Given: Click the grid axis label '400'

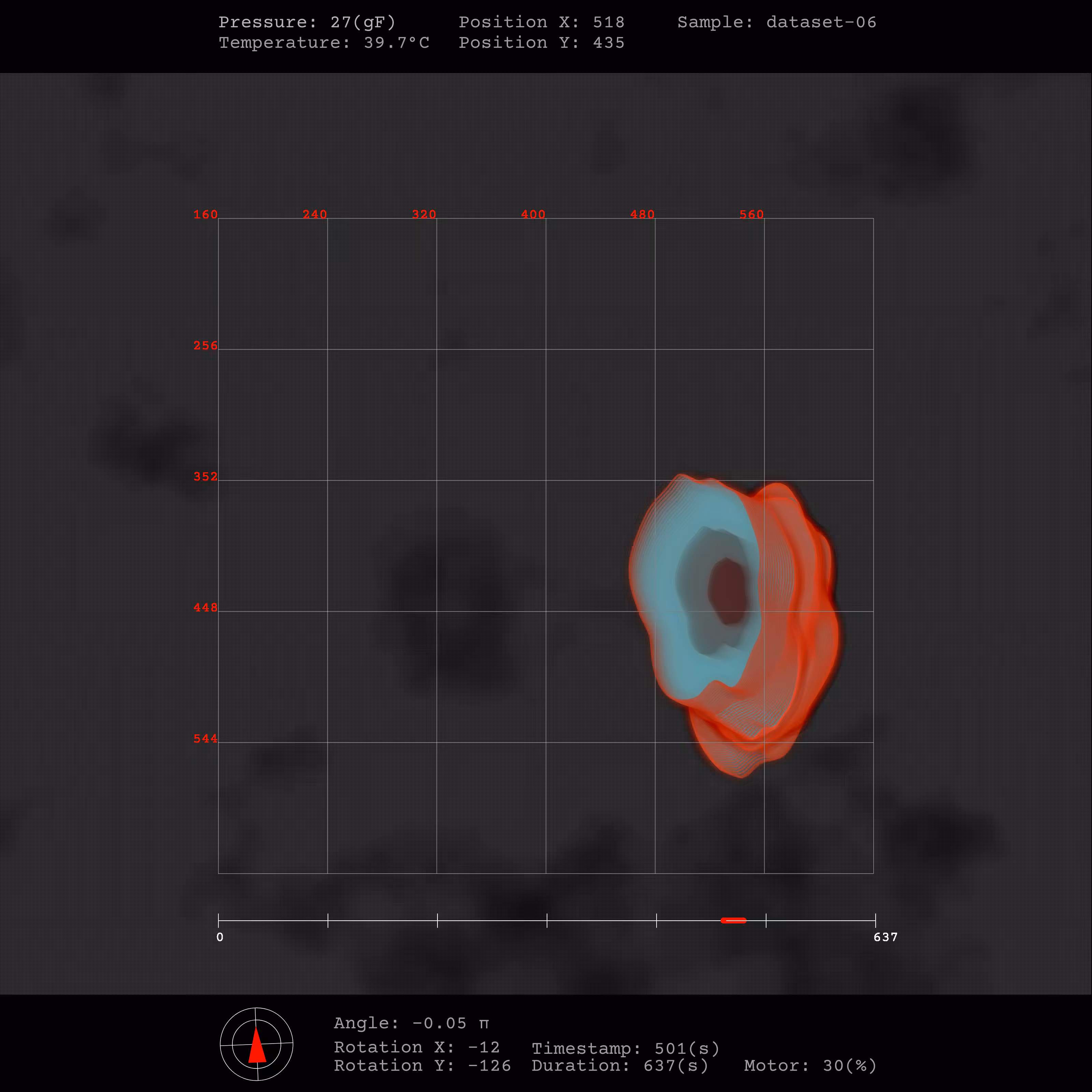Looking at the screenshot, I should point(533,214).
